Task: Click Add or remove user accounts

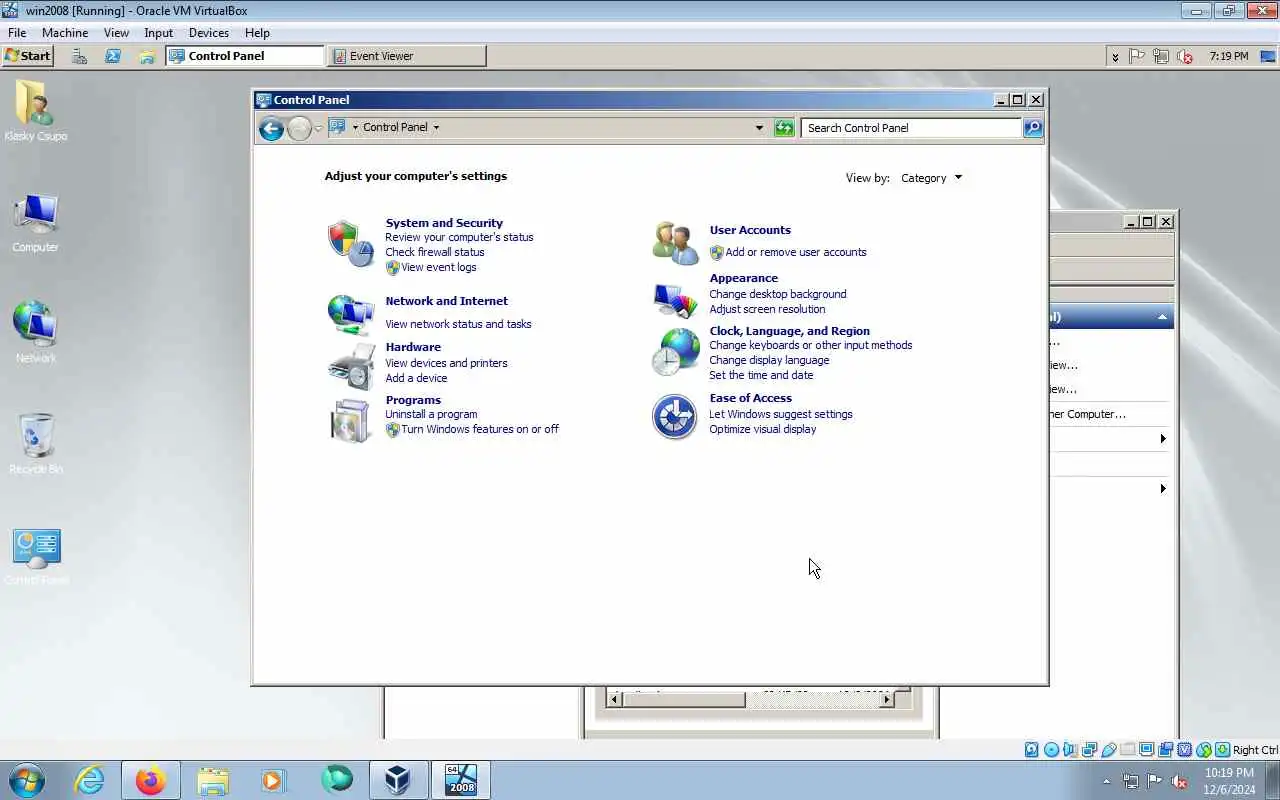Action: pos(796,252)
